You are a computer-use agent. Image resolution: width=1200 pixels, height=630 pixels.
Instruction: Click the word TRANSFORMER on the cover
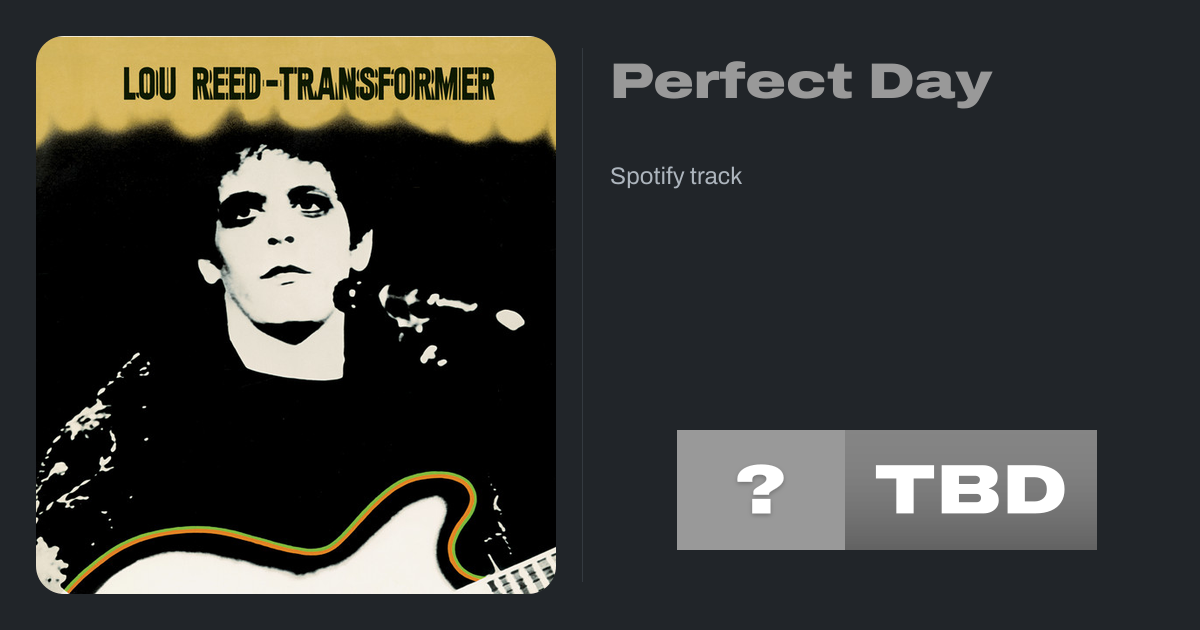point(387,85)
